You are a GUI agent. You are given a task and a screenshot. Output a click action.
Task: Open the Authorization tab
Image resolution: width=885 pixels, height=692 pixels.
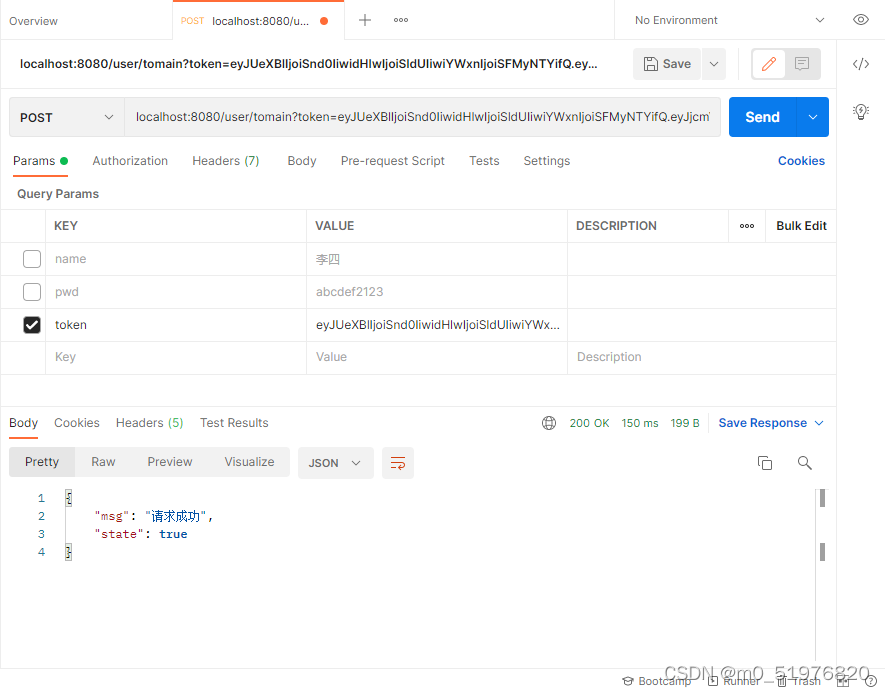130,161
